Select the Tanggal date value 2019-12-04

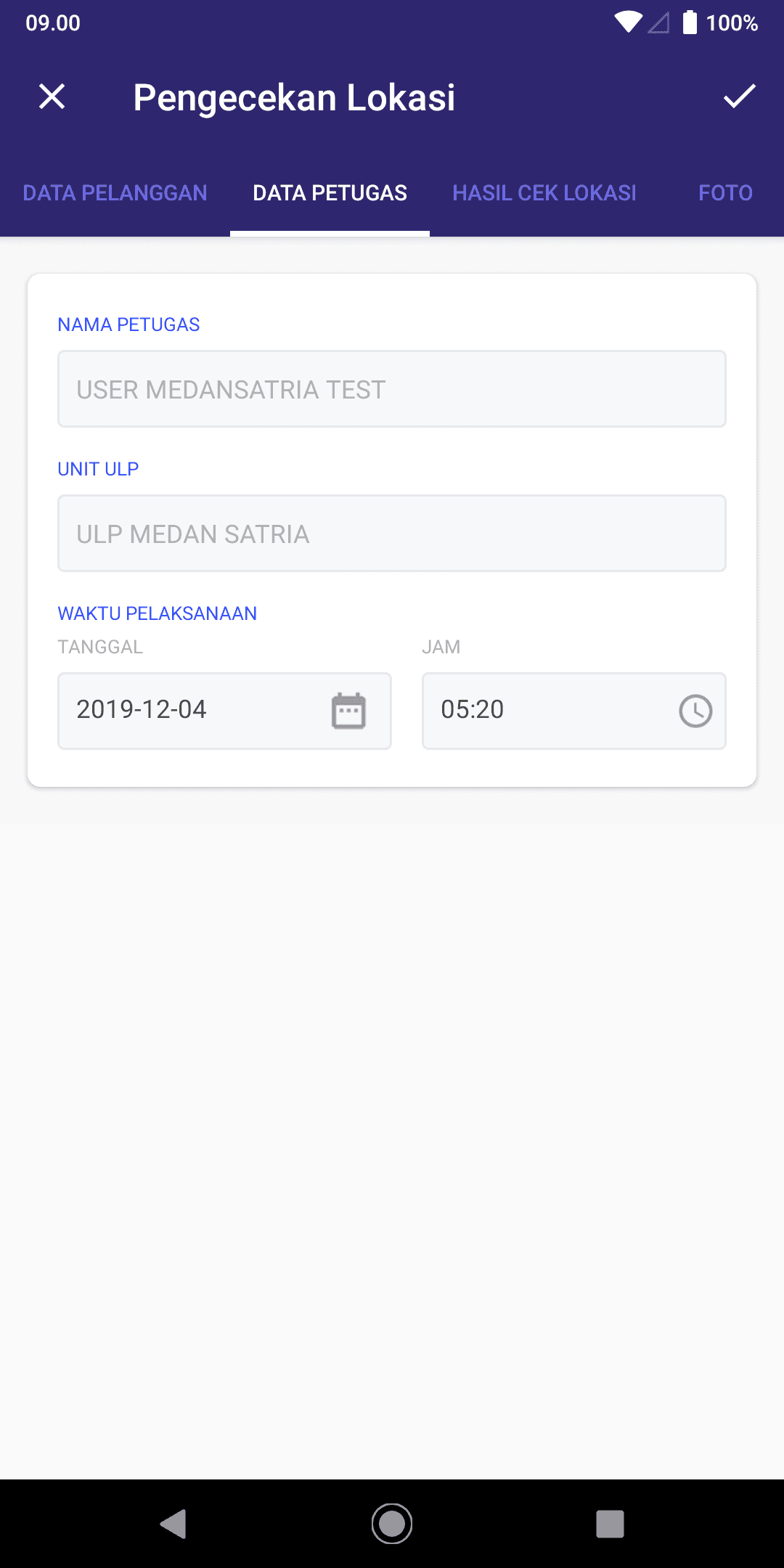(142, 709)
